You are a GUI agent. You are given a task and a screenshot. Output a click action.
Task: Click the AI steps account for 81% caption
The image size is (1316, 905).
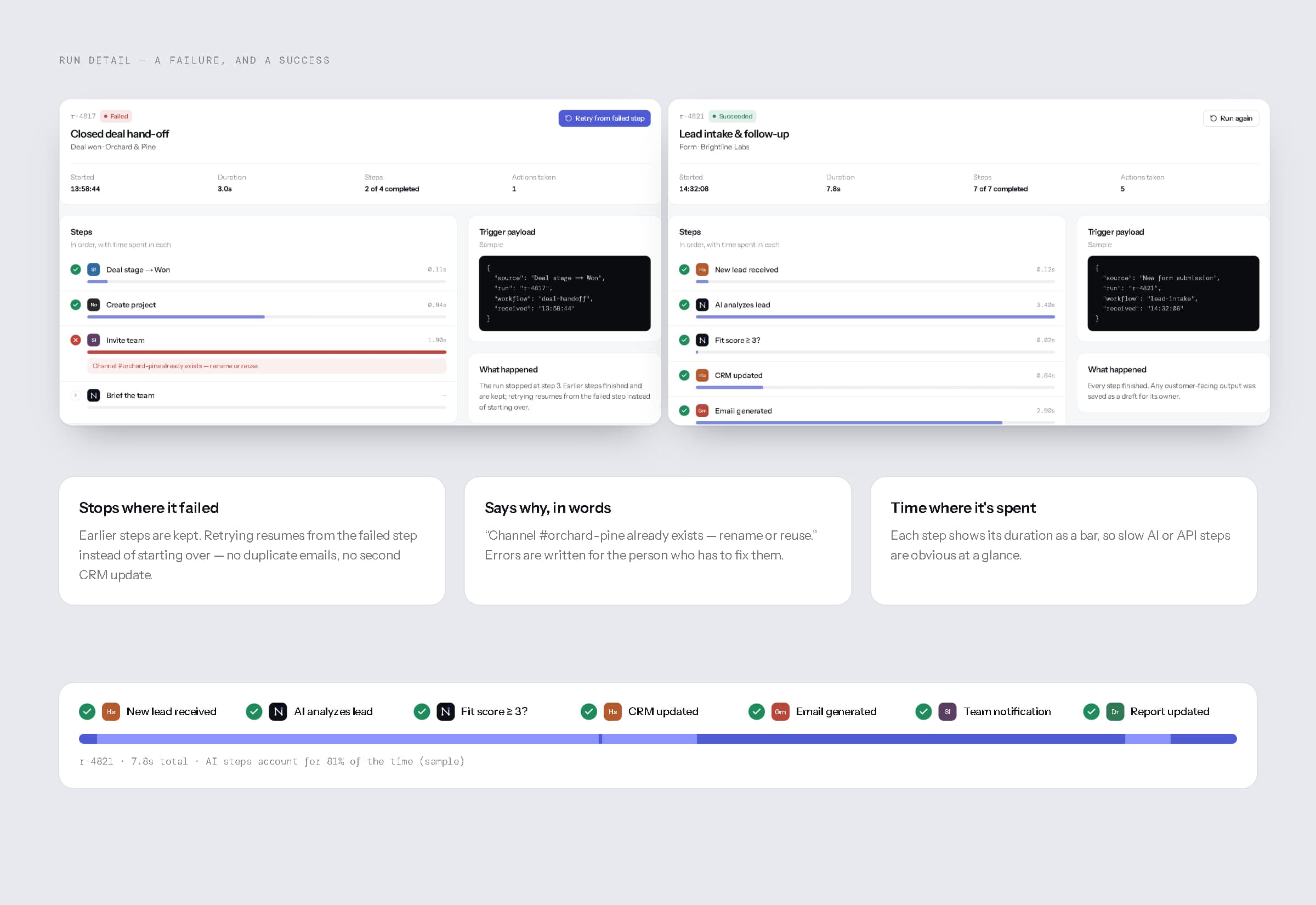tap(335, 761)
